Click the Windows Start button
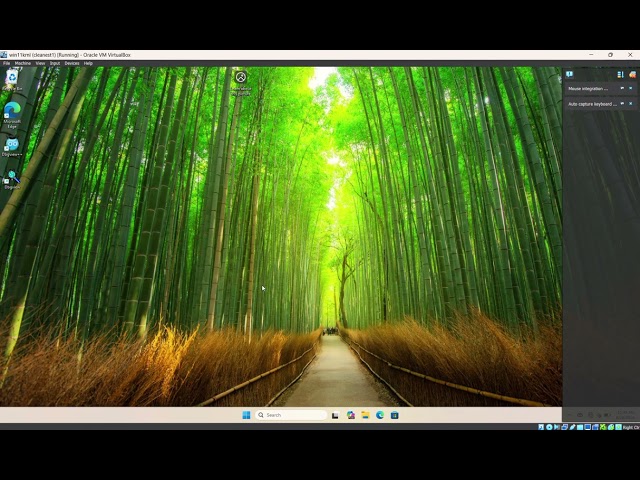The width and height of the screenshot is (640, 480). point(246,415)
